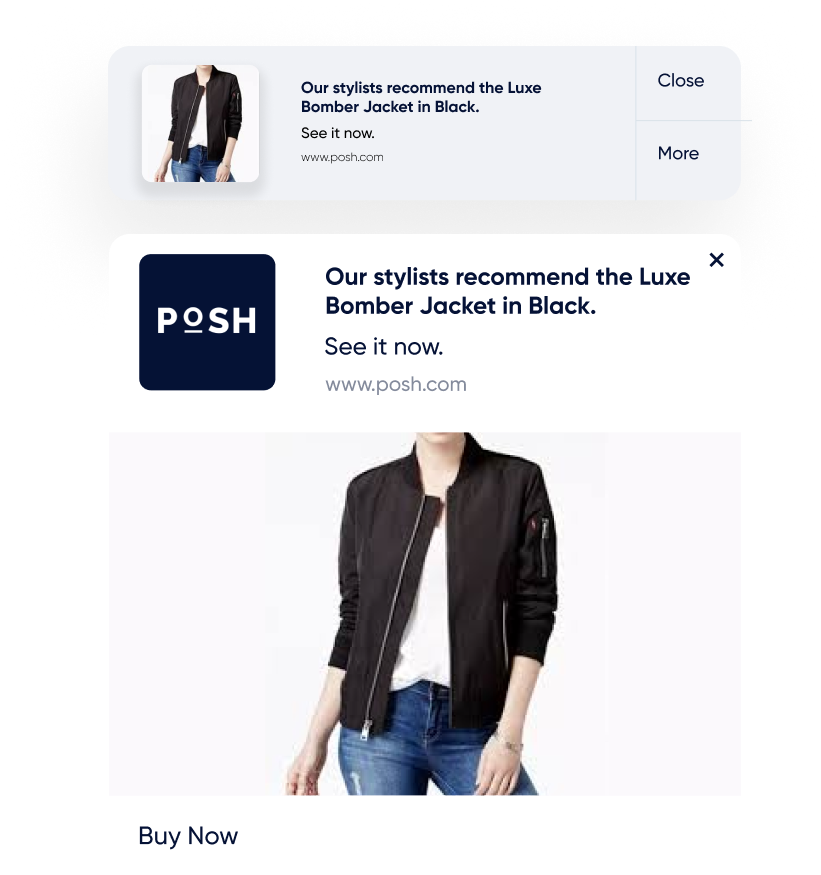Viewport: 821px width, 875px height.
Task: Tap the Buy Now action
Action: click(x=188, y=835)
